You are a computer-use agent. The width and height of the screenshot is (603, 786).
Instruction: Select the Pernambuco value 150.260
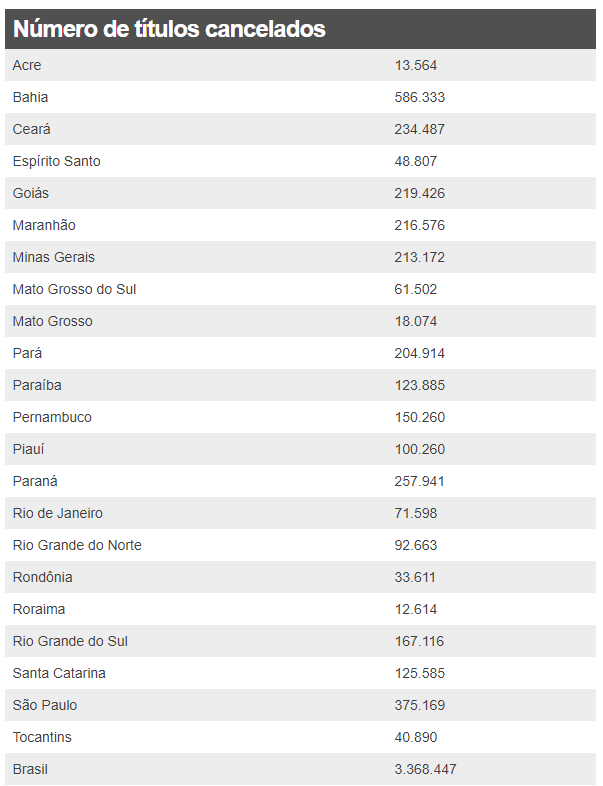tap(420, 417)
